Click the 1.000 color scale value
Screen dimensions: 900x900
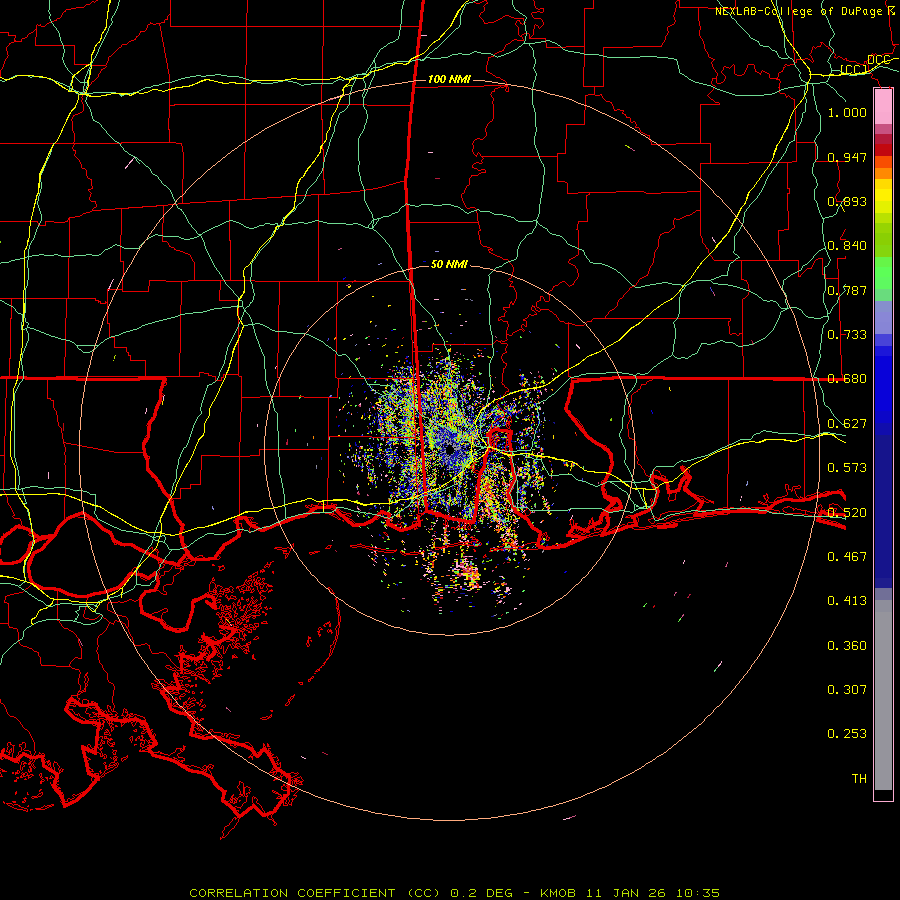click(847, 112)
